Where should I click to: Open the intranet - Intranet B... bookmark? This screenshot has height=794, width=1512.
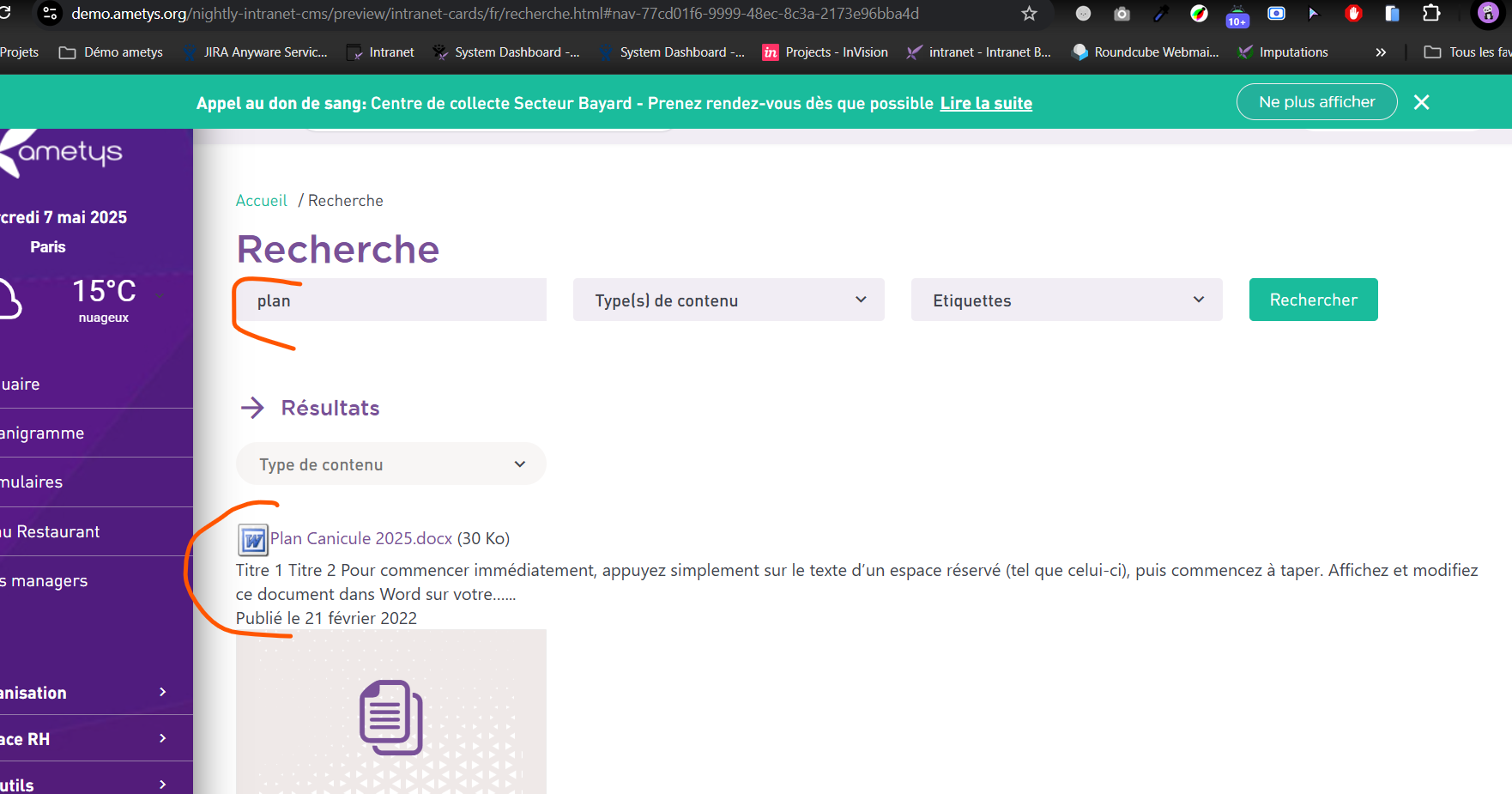point(979,52)
